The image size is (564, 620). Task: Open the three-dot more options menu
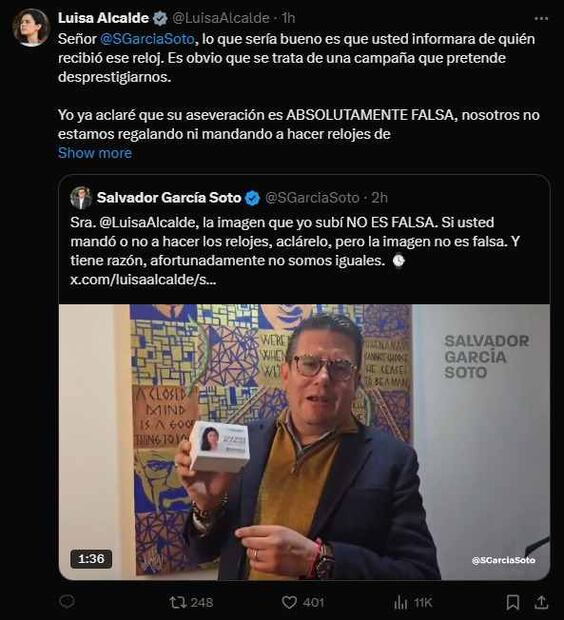click(x=541, y=18)
